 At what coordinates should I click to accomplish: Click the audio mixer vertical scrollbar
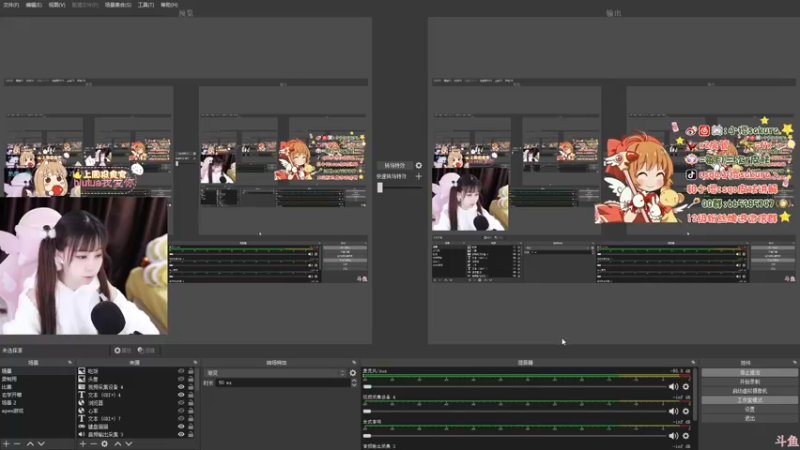(x=695, y=393)
